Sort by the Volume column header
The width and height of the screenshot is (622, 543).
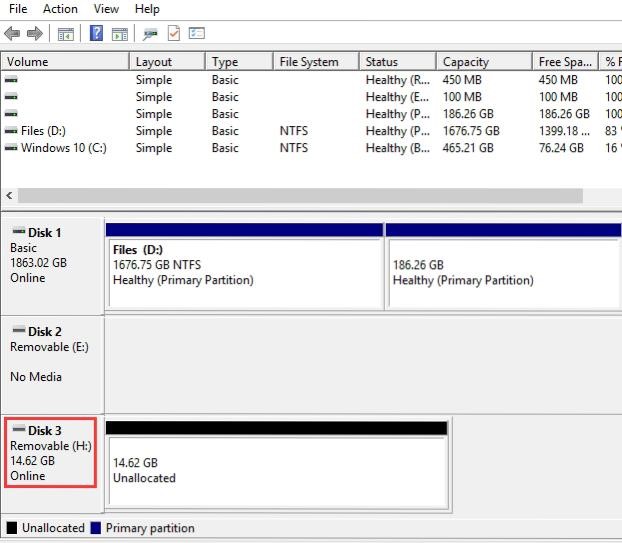tap(65, 62)
